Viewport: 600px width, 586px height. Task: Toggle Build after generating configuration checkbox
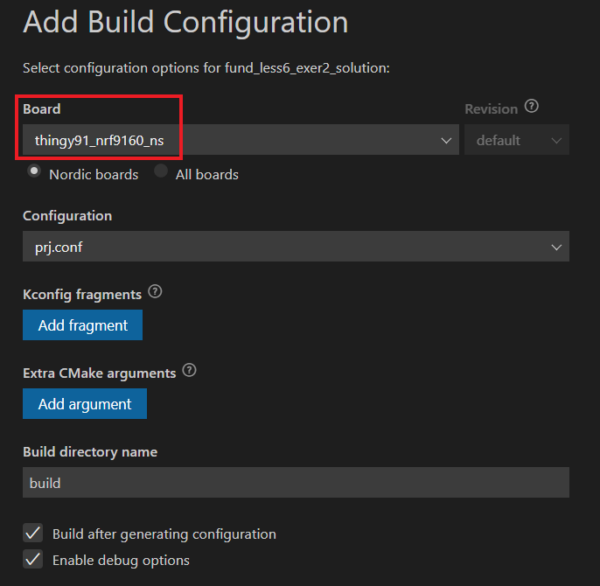click(x=33, y=533)
